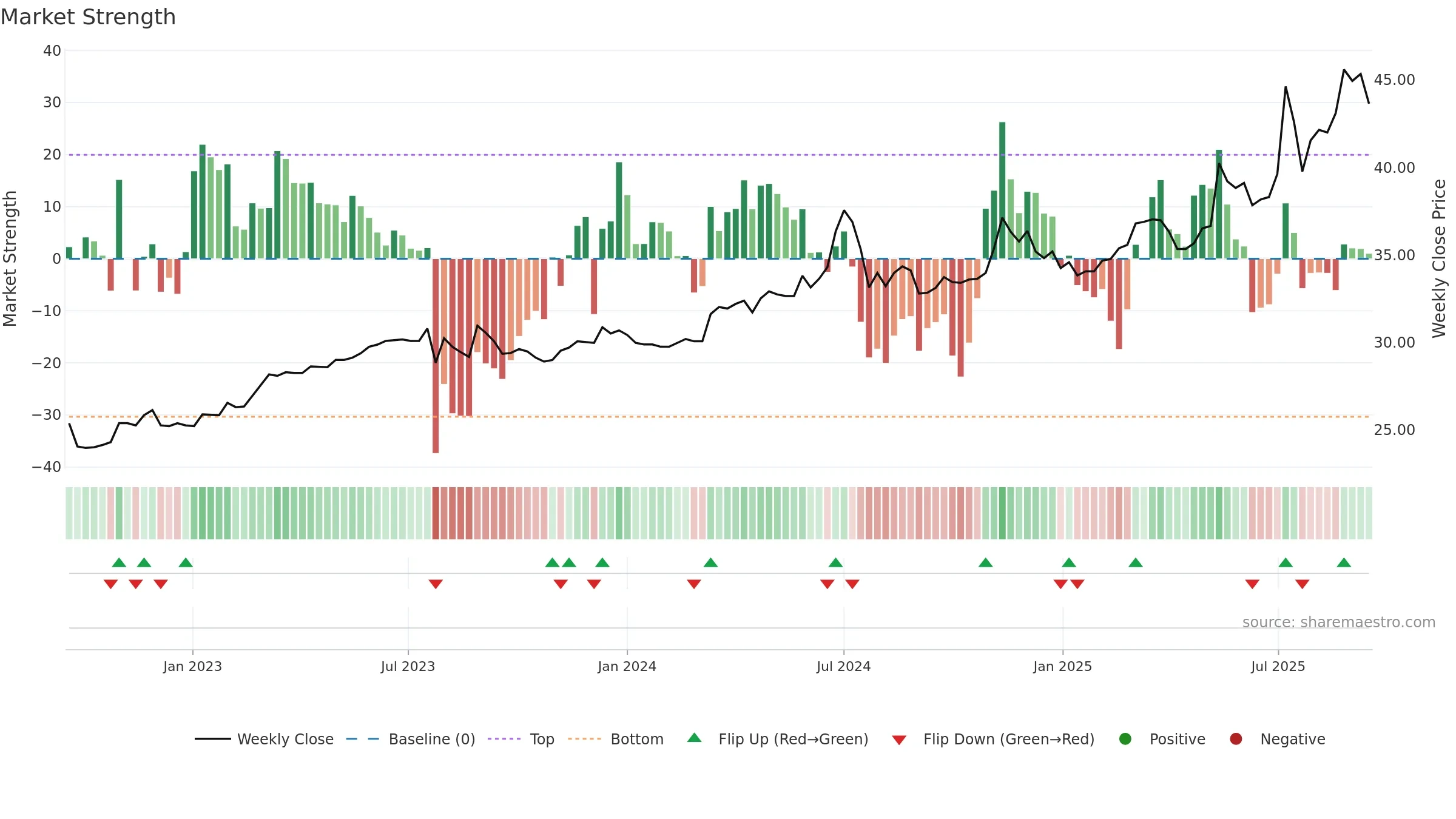Image resolution: width=1456 pixels, height=819 pixels.
Task: Click the Market Strength chart title
Action: click(88, 17)
